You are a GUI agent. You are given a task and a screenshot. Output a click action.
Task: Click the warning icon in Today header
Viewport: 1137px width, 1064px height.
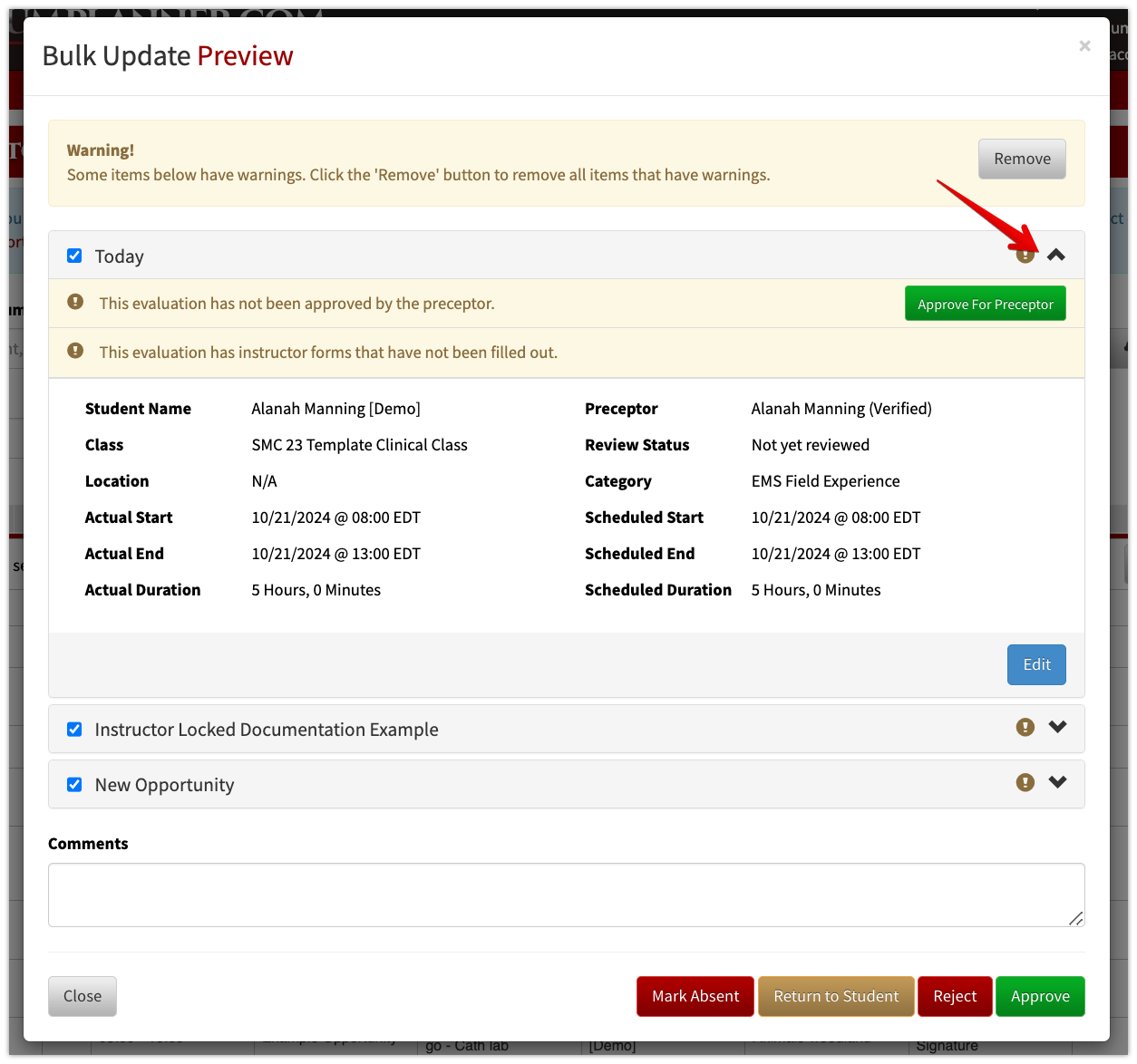[x=1025, y=256]
